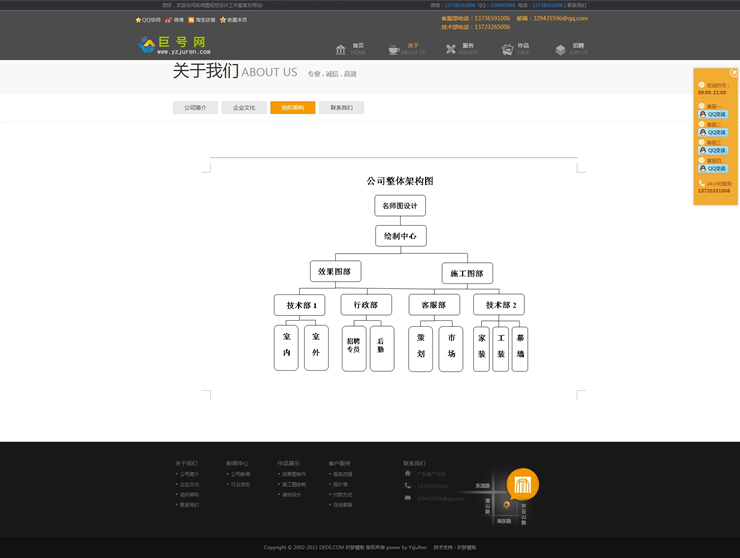
Task: Click the orange building map marker thumbnail
Action: coord(522,485)
